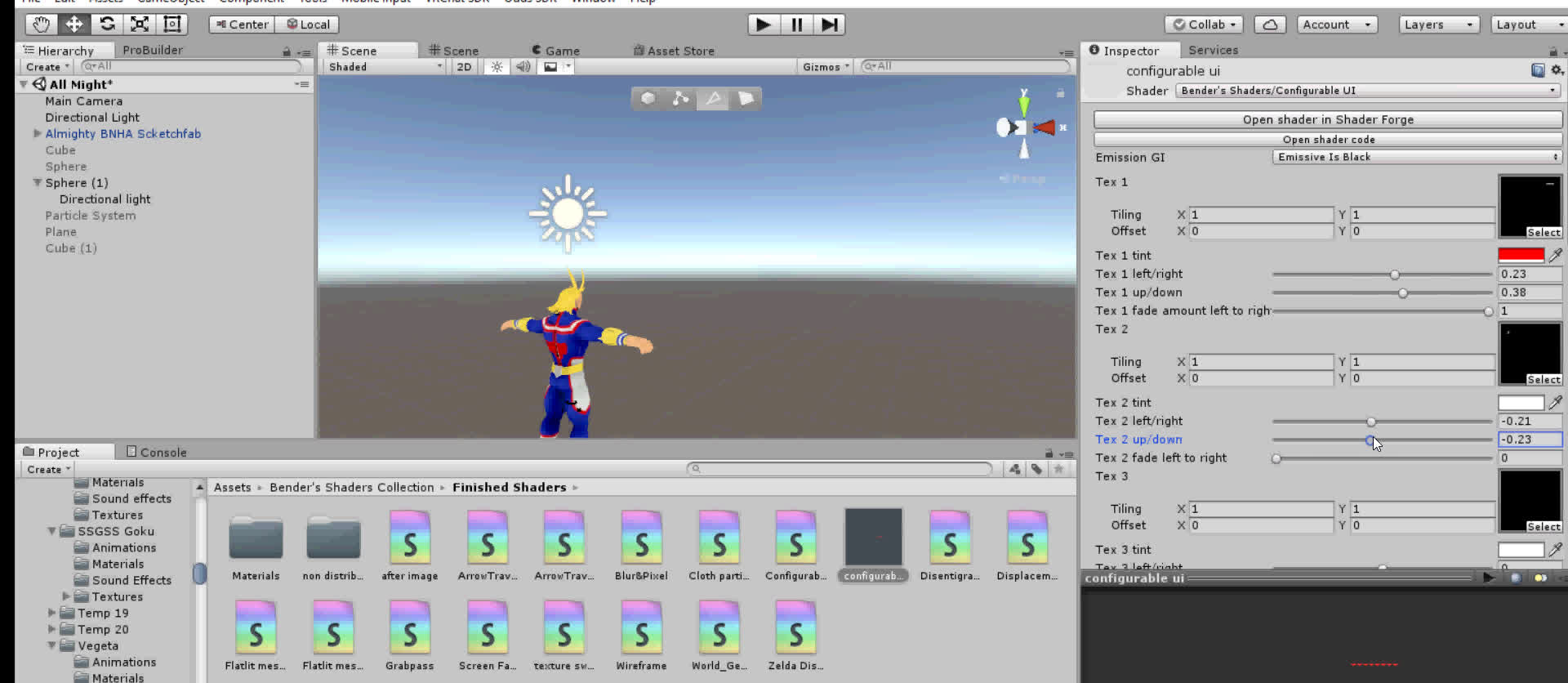This screenshot has height=683, width=1568.
Task: Click Select on Tex 2 texture slot
Action: [x=1543, y=380]
